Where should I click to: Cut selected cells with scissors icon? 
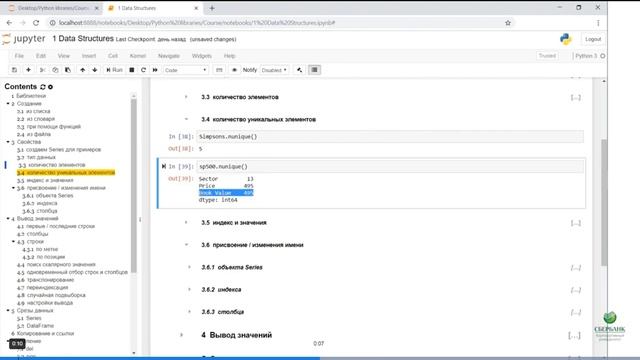[42, 70]
